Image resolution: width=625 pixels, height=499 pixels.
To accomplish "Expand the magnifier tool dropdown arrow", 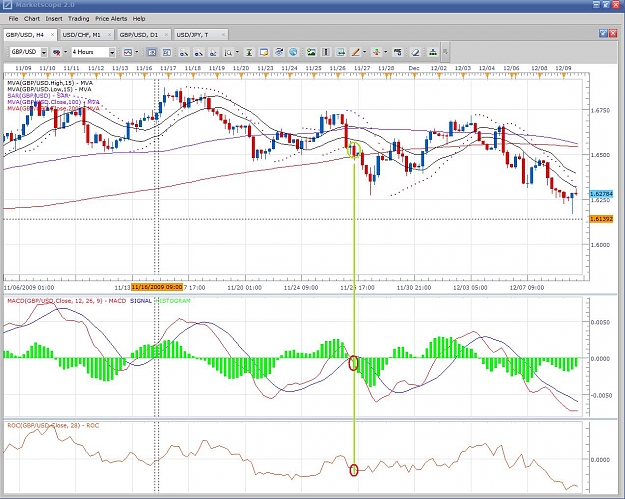I will point(238,52).
